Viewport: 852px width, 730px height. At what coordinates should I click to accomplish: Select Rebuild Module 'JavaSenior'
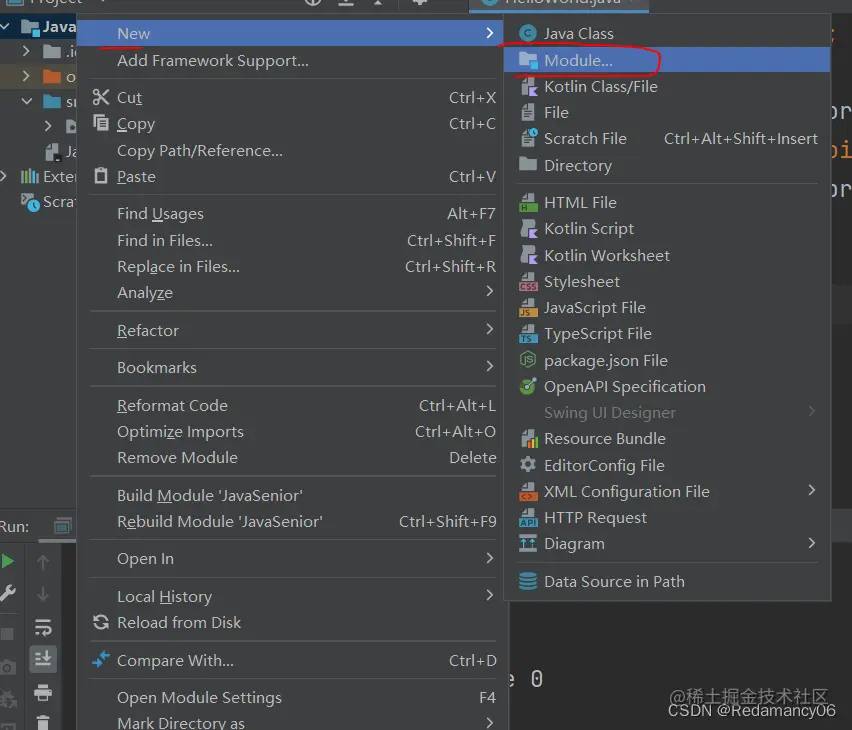220,522
